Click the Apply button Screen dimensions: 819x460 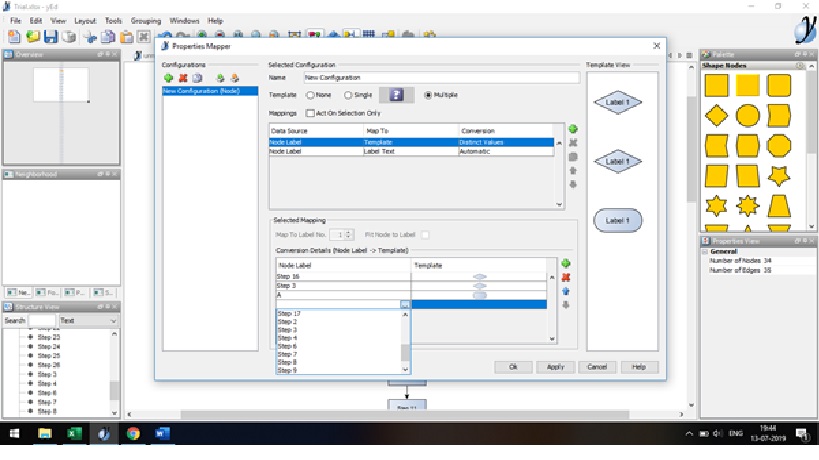(x=556, y=367)
